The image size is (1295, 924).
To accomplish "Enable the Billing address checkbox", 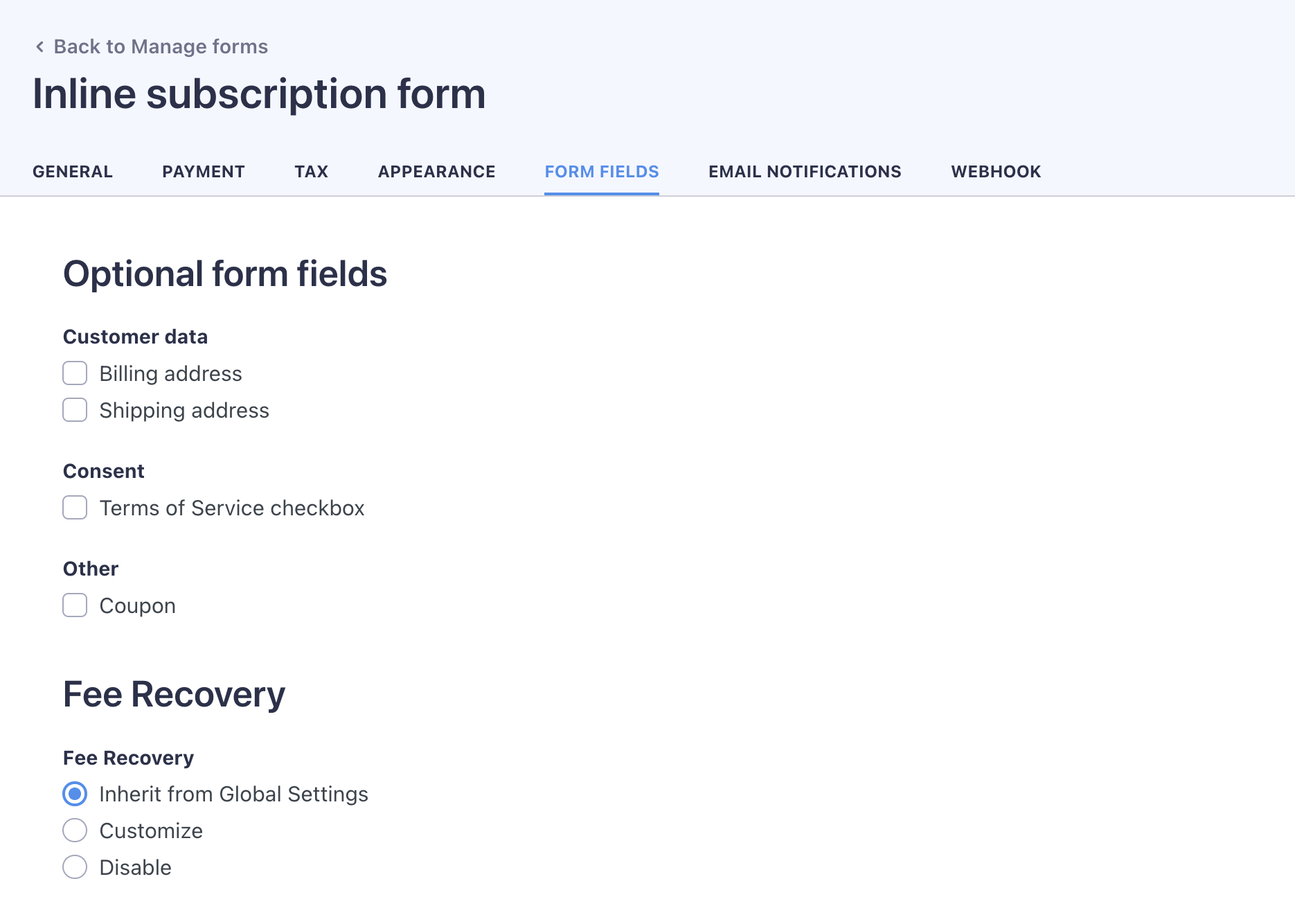I will (x=75, y=373).
